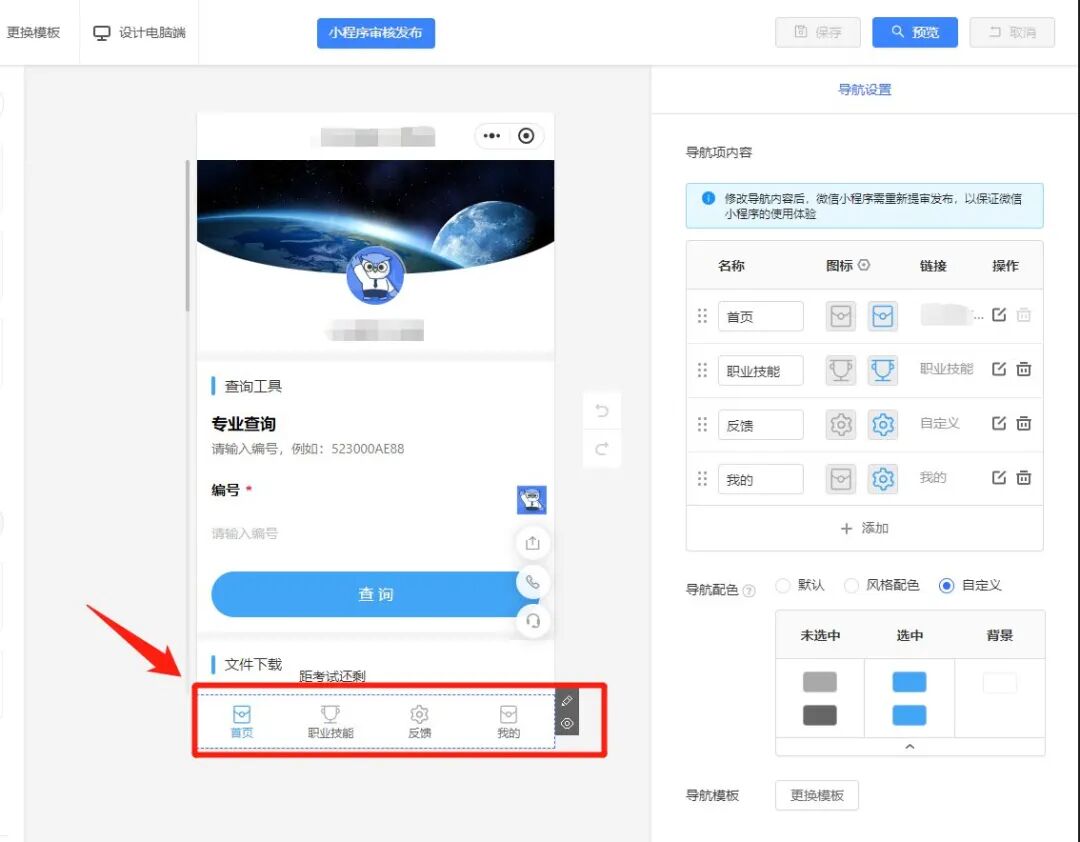Image resolution: width=1080 pixels, height=842 pixels.
Task: Click the trash icon to delete 我的 nav item
Action: click(1024, 478)
